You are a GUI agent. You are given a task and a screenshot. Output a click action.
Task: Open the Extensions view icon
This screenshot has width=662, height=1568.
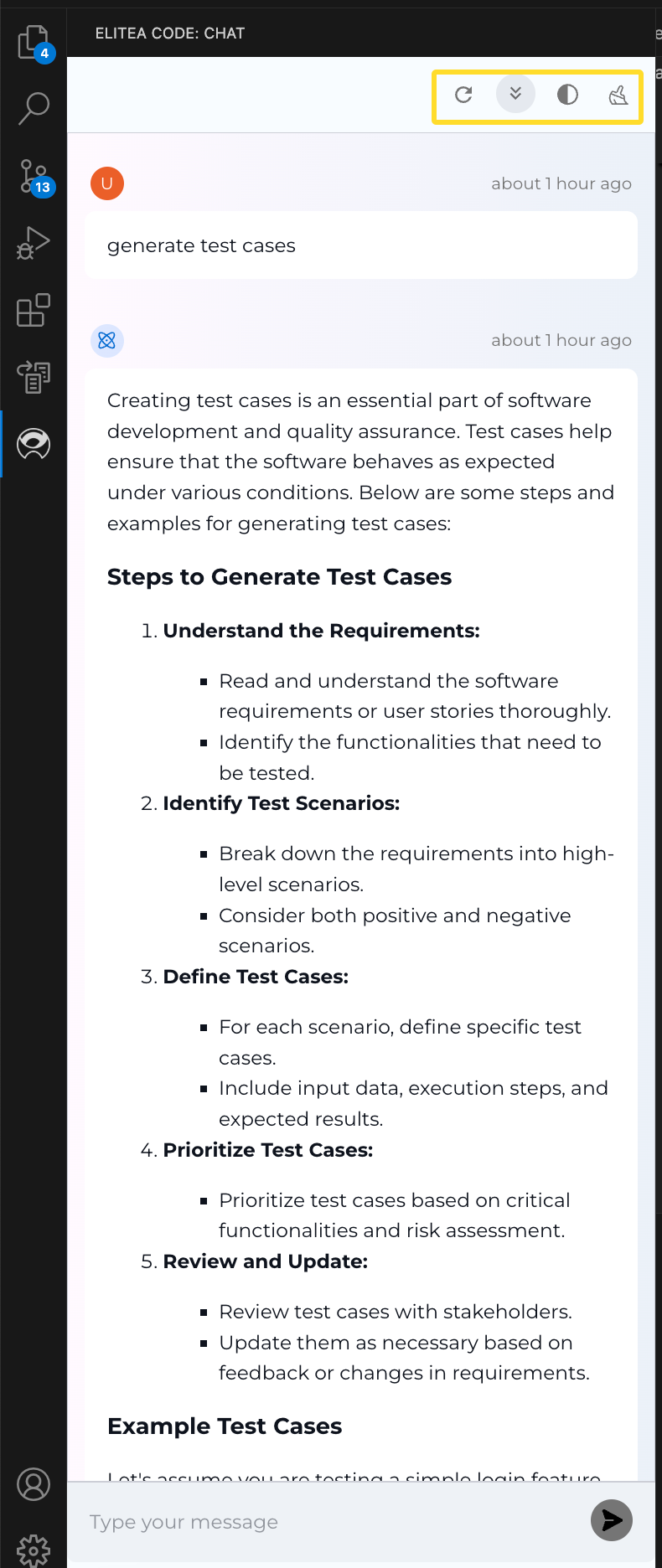point(34,310)
